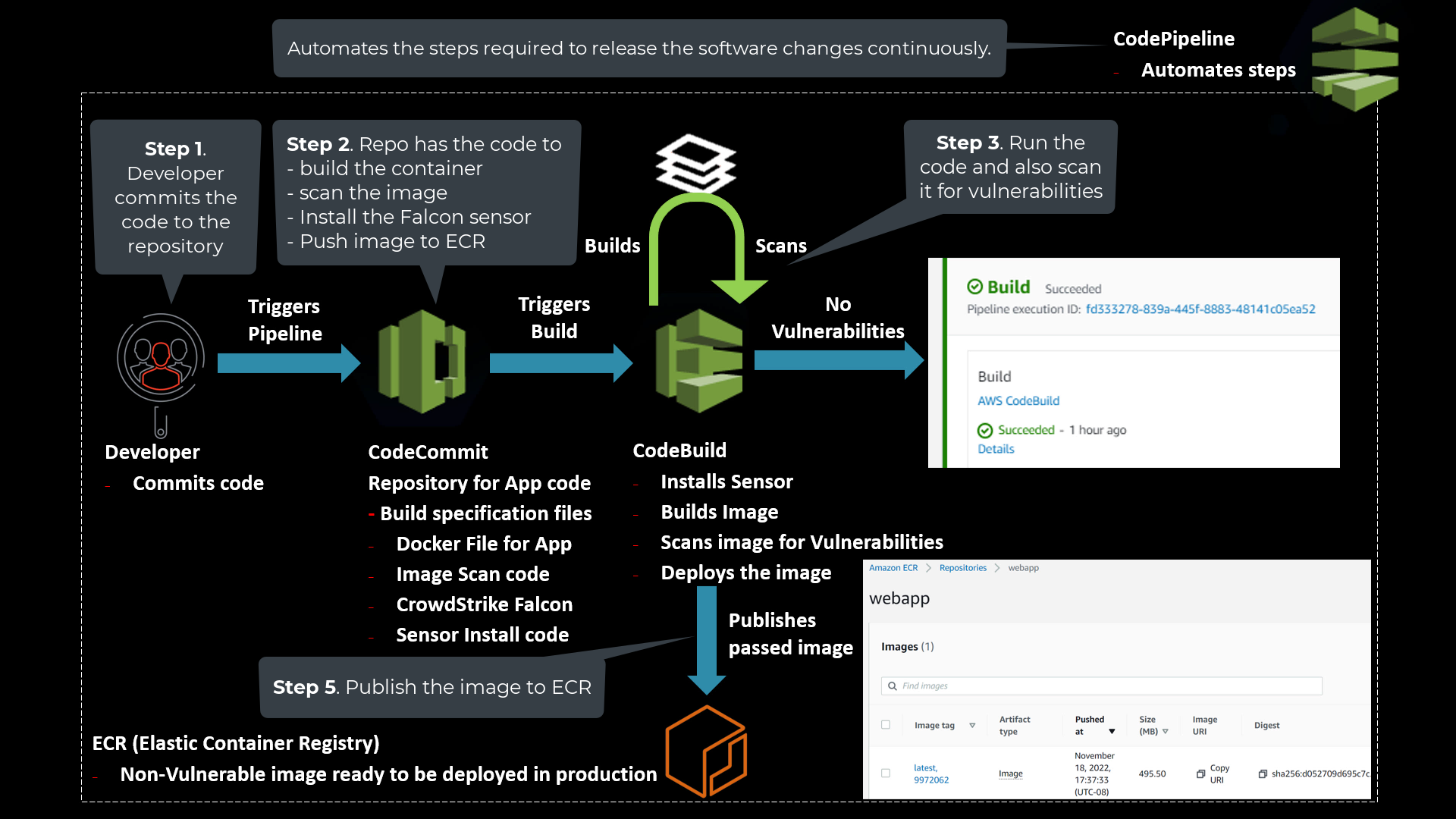Open the Image tag sort dropdown

(972, 726)
